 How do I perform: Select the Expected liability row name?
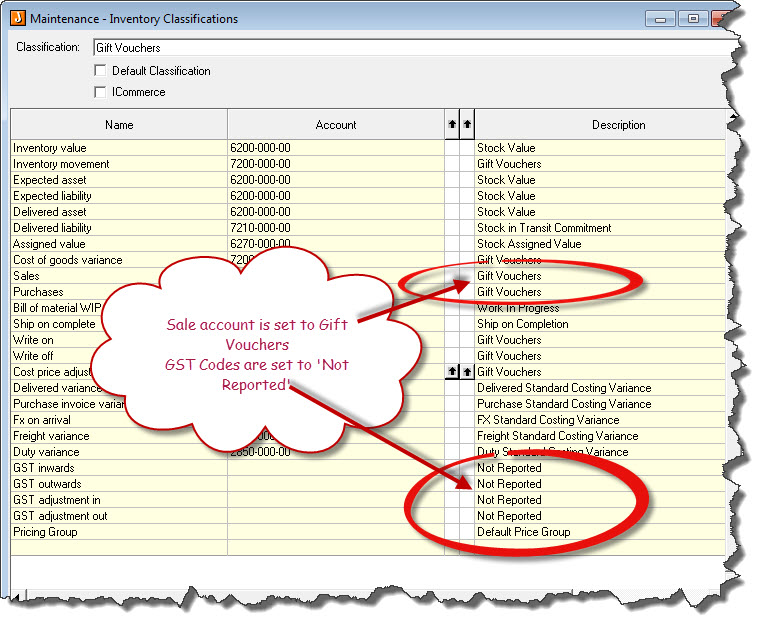coord(52,196)
